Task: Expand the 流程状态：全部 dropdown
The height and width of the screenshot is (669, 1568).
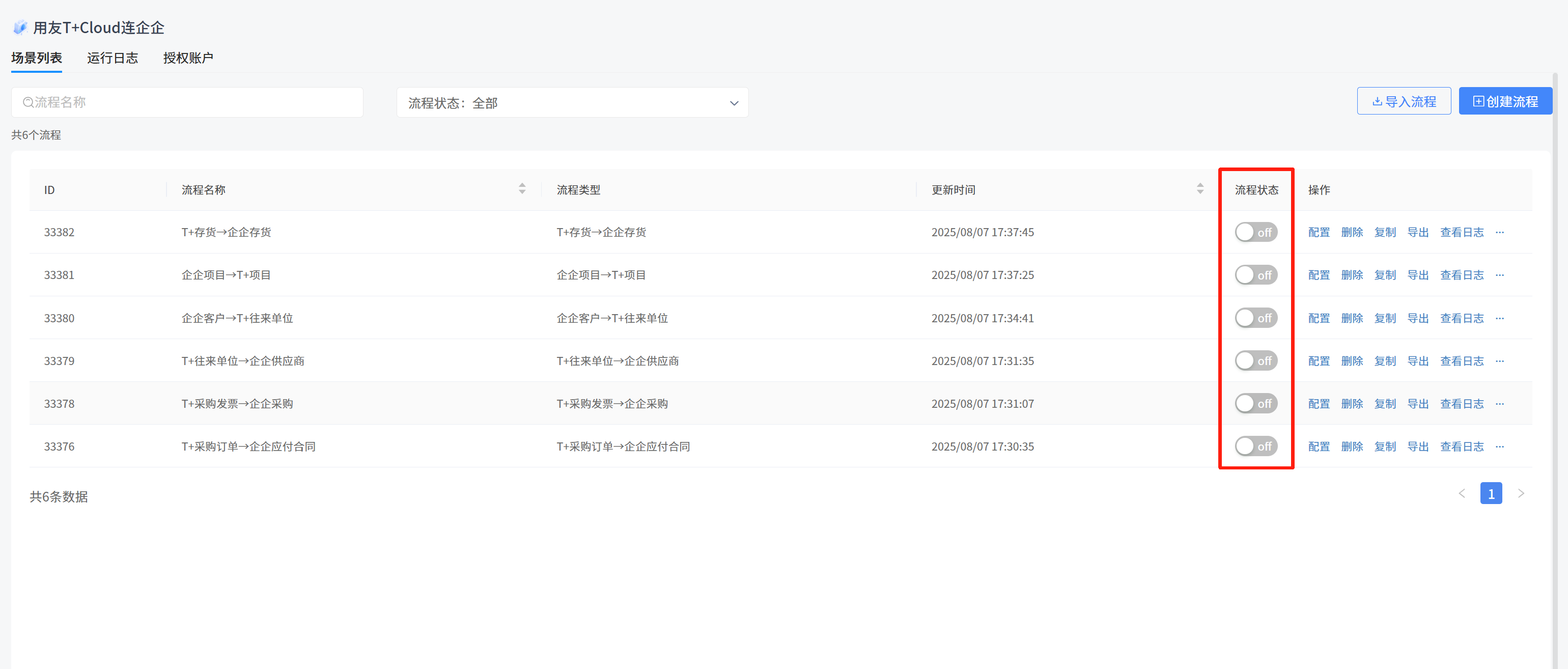Action: coord(572,103)
